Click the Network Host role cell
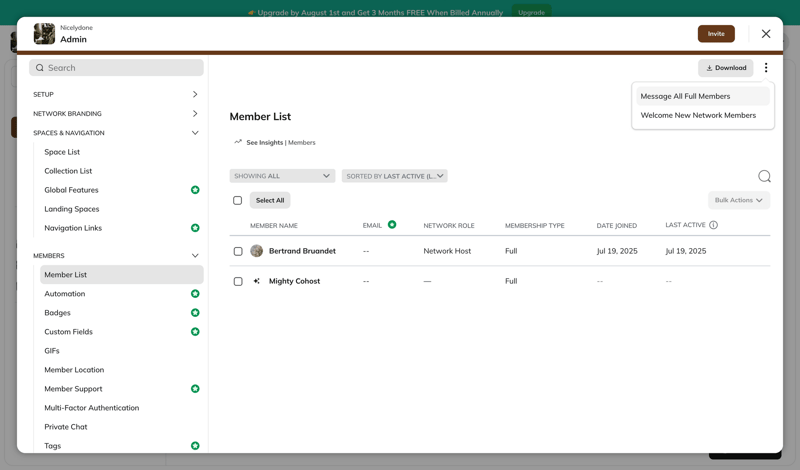800x470 pixels. point(447,251)
